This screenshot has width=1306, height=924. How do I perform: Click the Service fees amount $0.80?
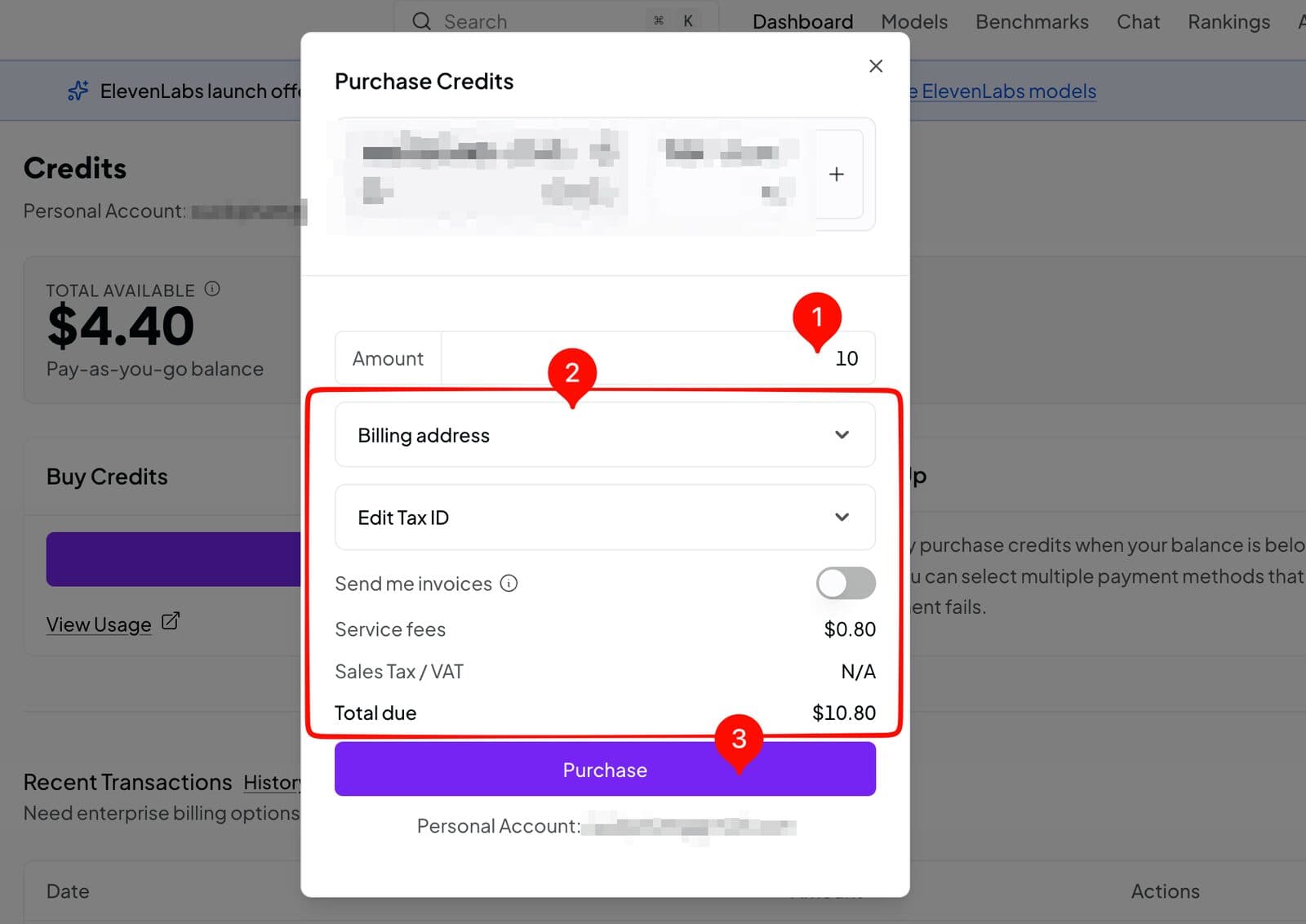click(x=850, y=629)
